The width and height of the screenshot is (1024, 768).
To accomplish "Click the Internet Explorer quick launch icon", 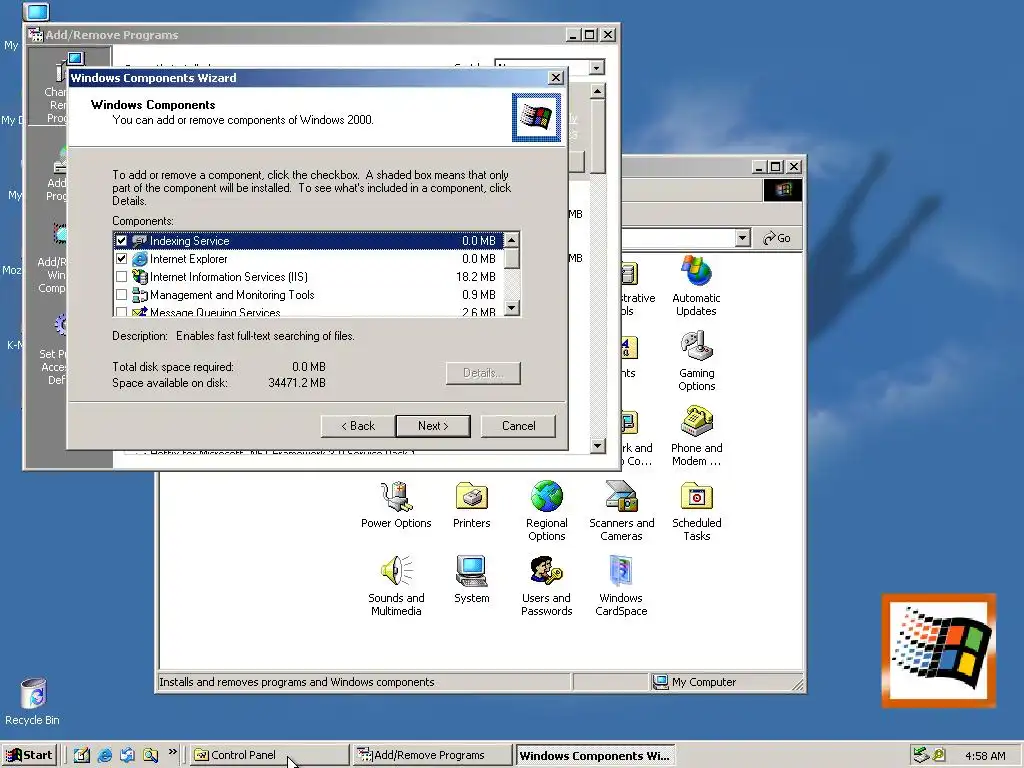I will pyautogui.click(x=104, y=755).
